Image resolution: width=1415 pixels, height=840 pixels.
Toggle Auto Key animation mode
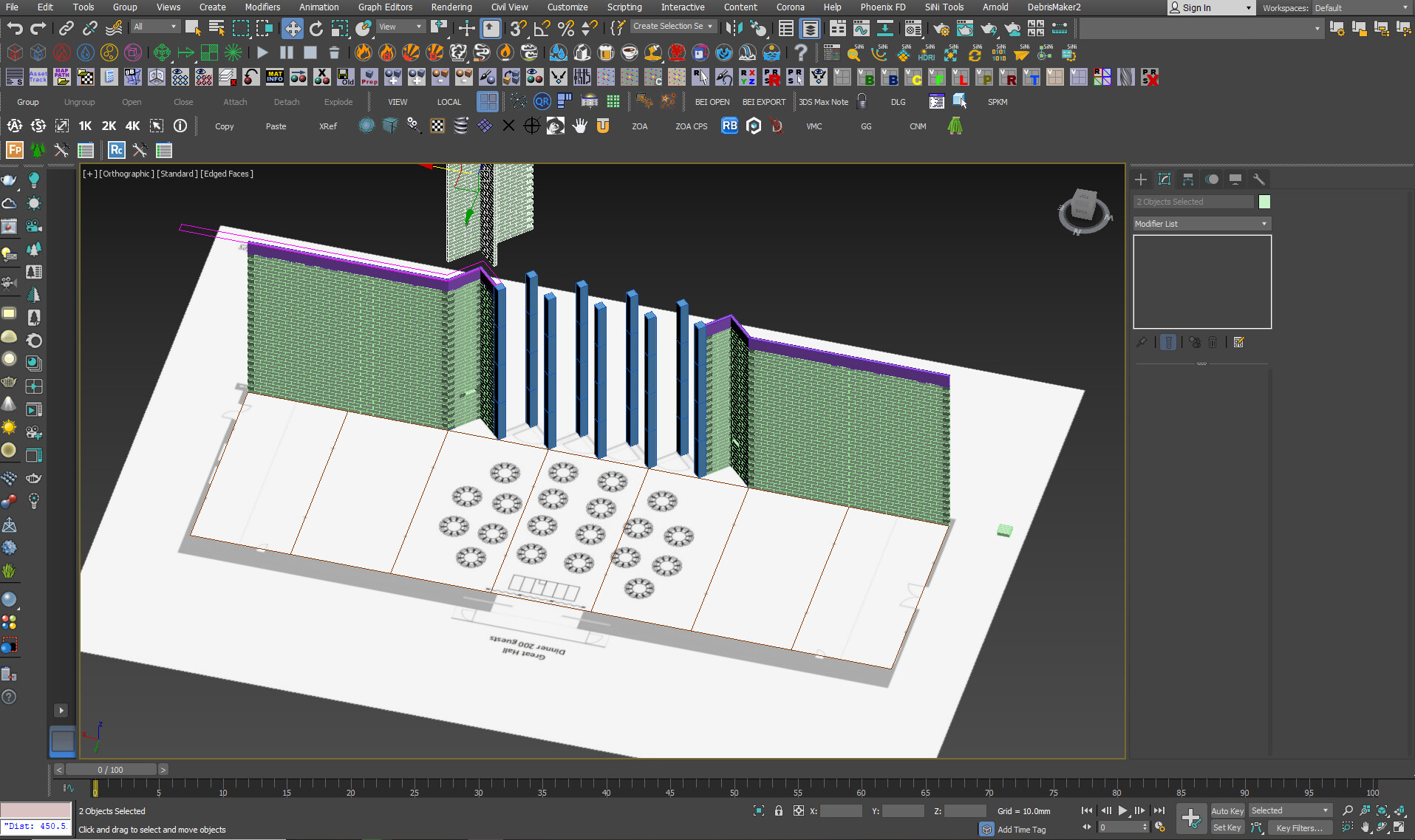(1227, 810)
